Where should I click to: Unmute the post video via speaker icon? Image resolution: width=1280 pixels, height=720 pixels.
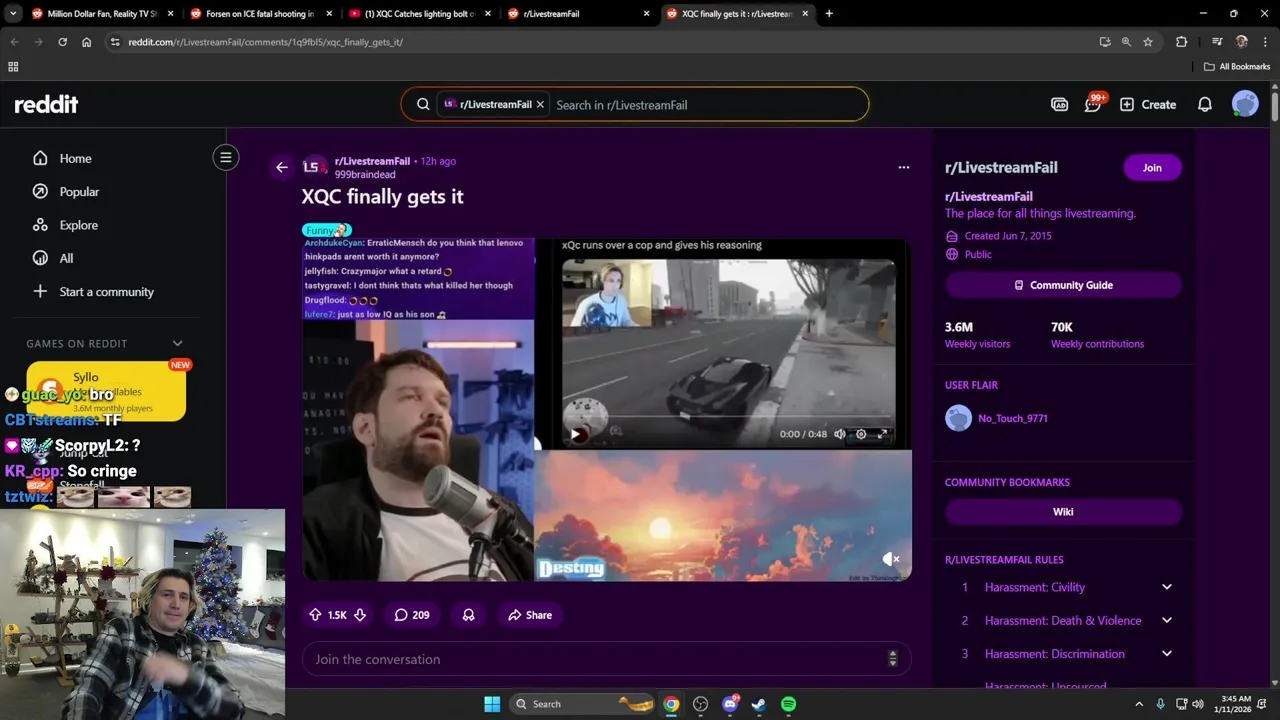[x=890, y=559]
